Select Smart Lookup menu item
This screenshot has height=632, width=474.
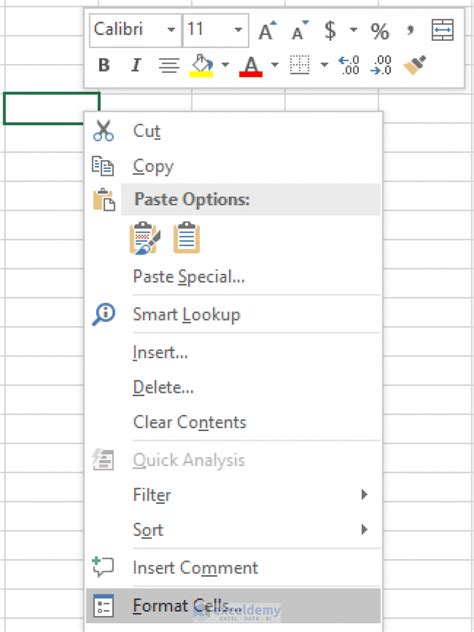233,314
